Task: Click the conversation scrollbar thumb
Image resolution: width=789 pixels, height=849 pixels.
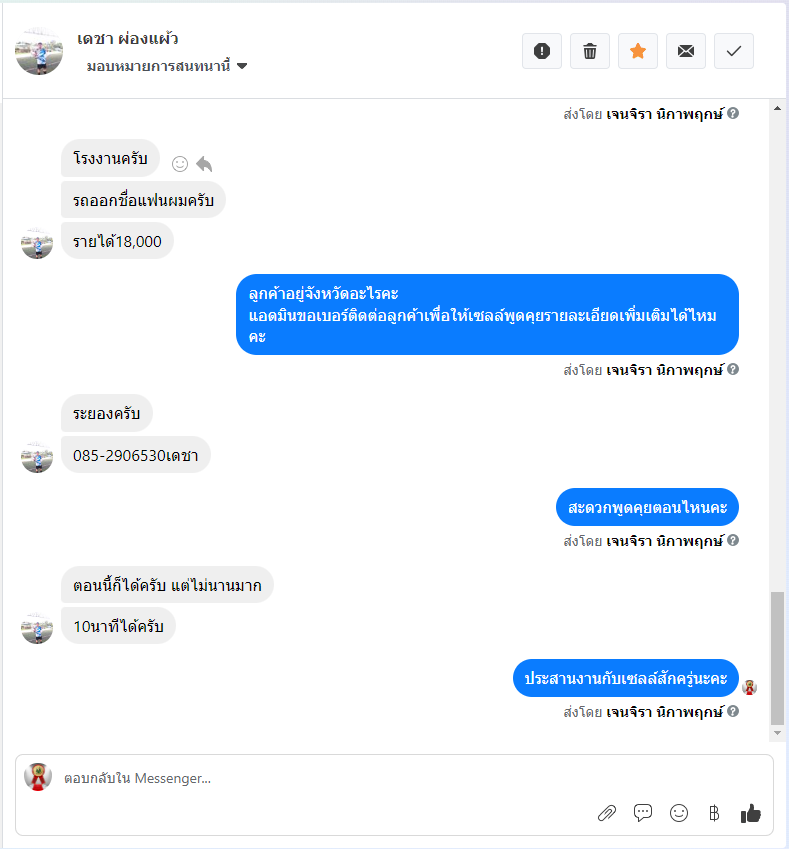Action: click(777, 658)
